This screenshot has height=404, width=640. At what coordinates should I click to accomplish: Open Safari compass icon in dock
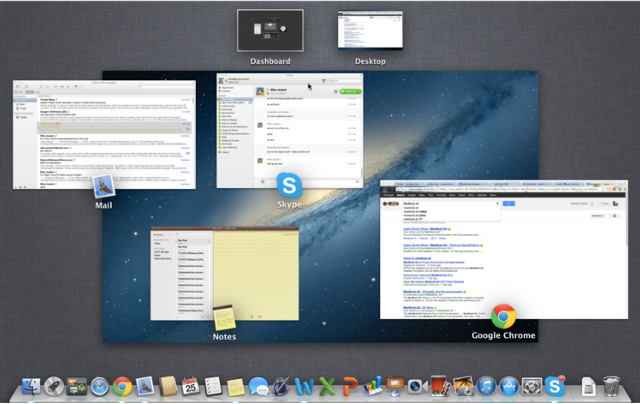(x=100, y=386)
